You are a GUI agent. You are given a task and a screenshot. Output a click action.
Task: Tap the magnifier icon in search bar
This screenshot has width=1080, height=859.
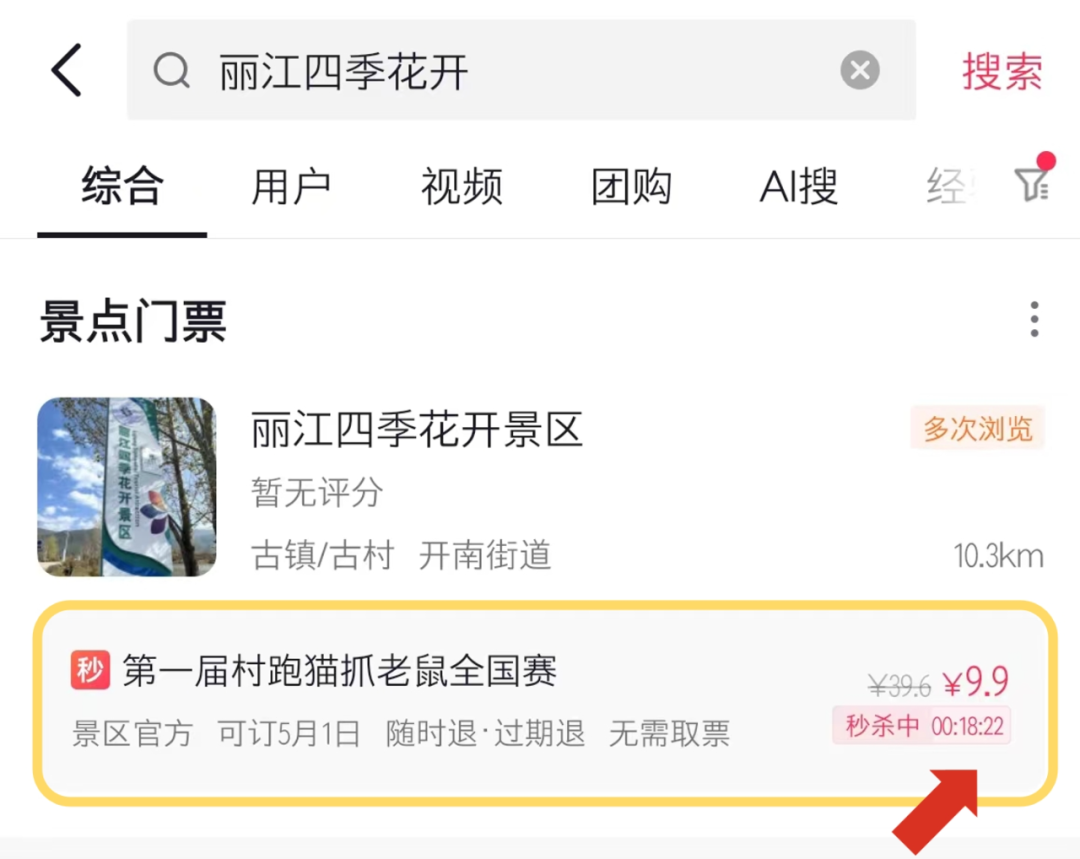(172, 70)
